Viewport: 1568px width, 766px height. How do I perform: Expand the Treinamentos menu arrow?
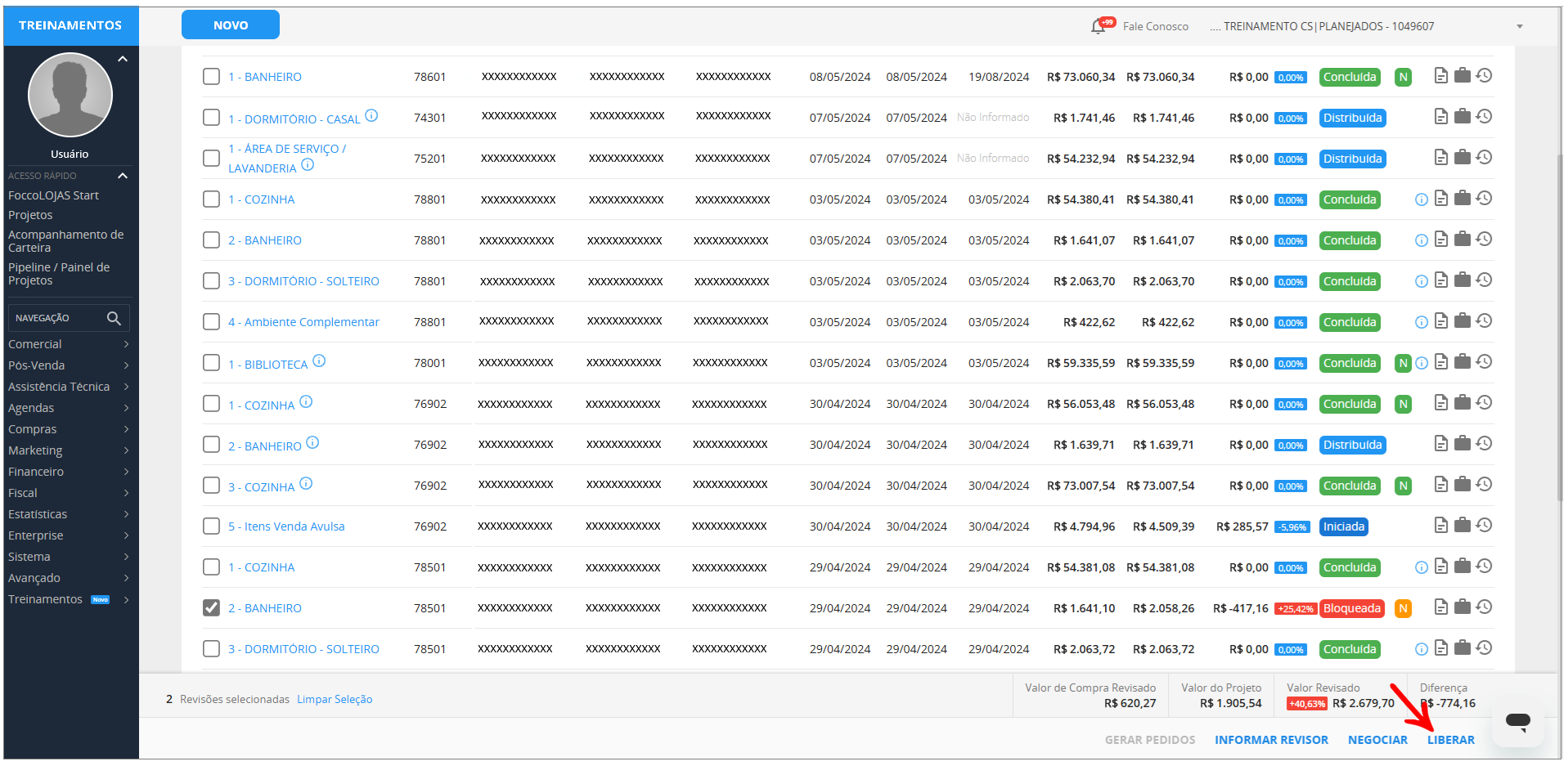point(126,599)
